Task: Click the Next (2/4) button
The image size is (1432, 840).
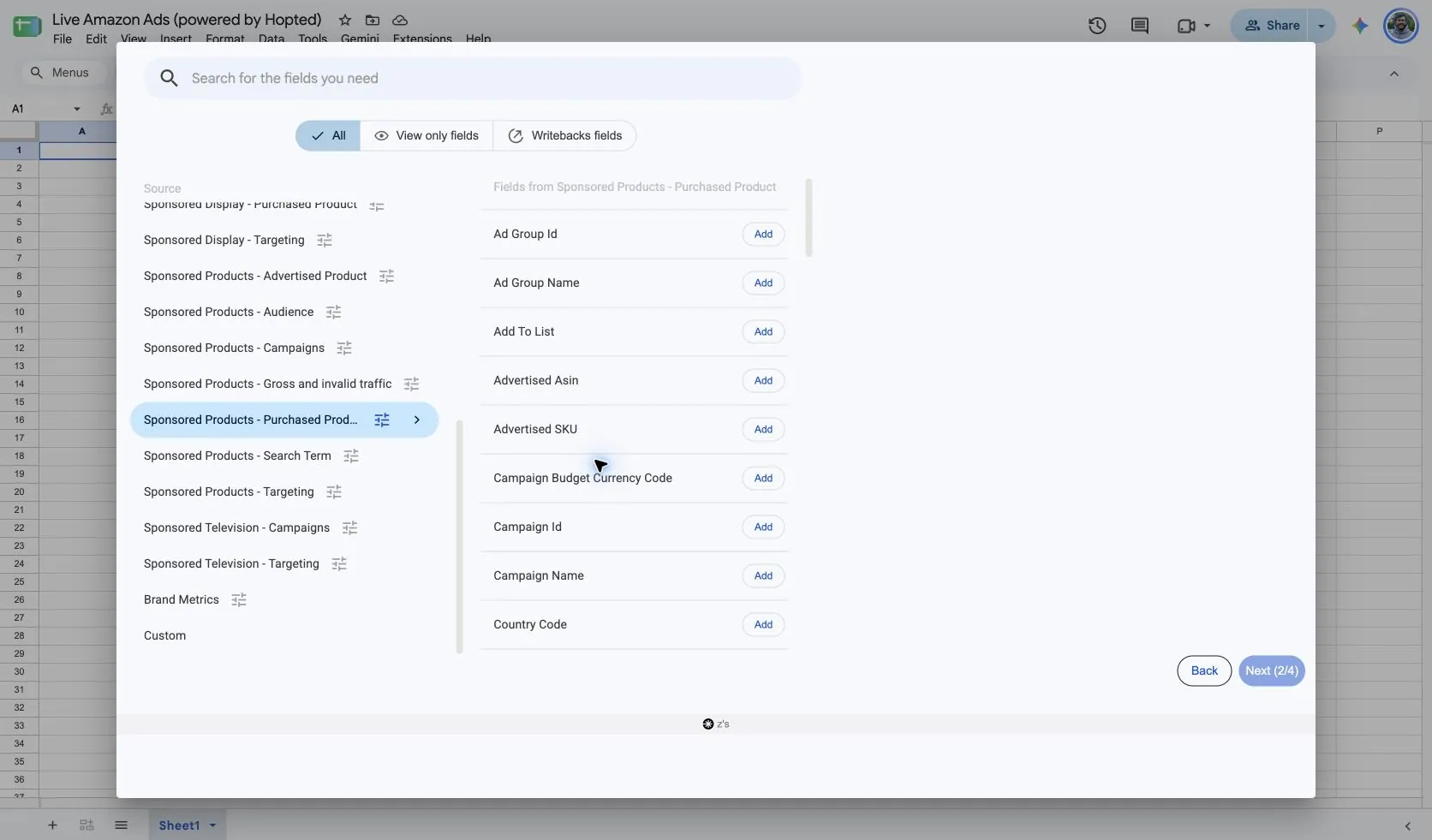Action: point(1272,671)
